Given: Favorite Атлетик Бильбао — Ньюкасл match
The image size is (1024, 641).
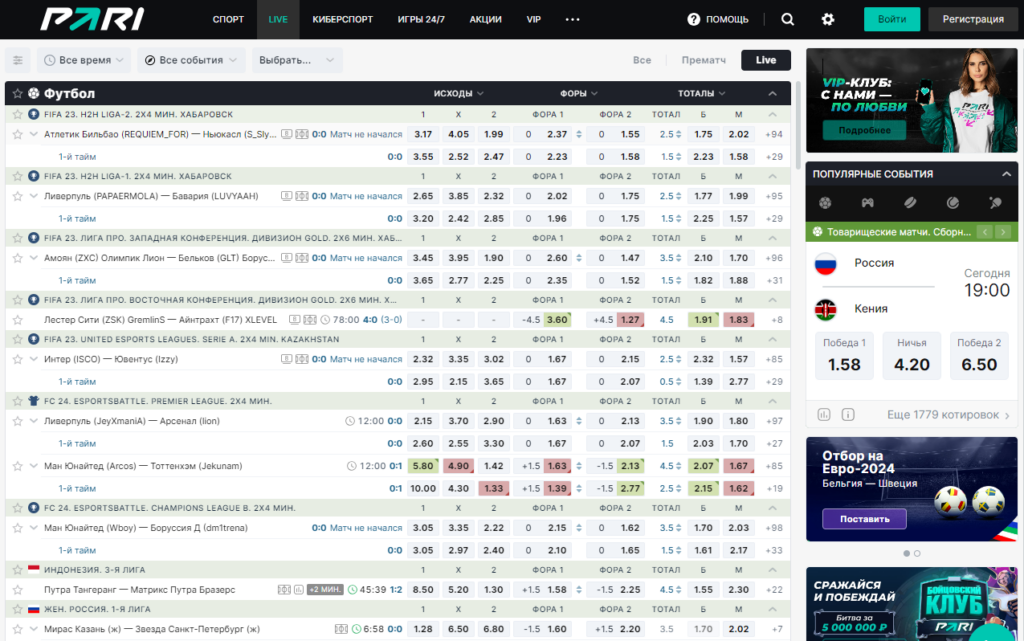Looking at the screenshot, I should point(18,134).
